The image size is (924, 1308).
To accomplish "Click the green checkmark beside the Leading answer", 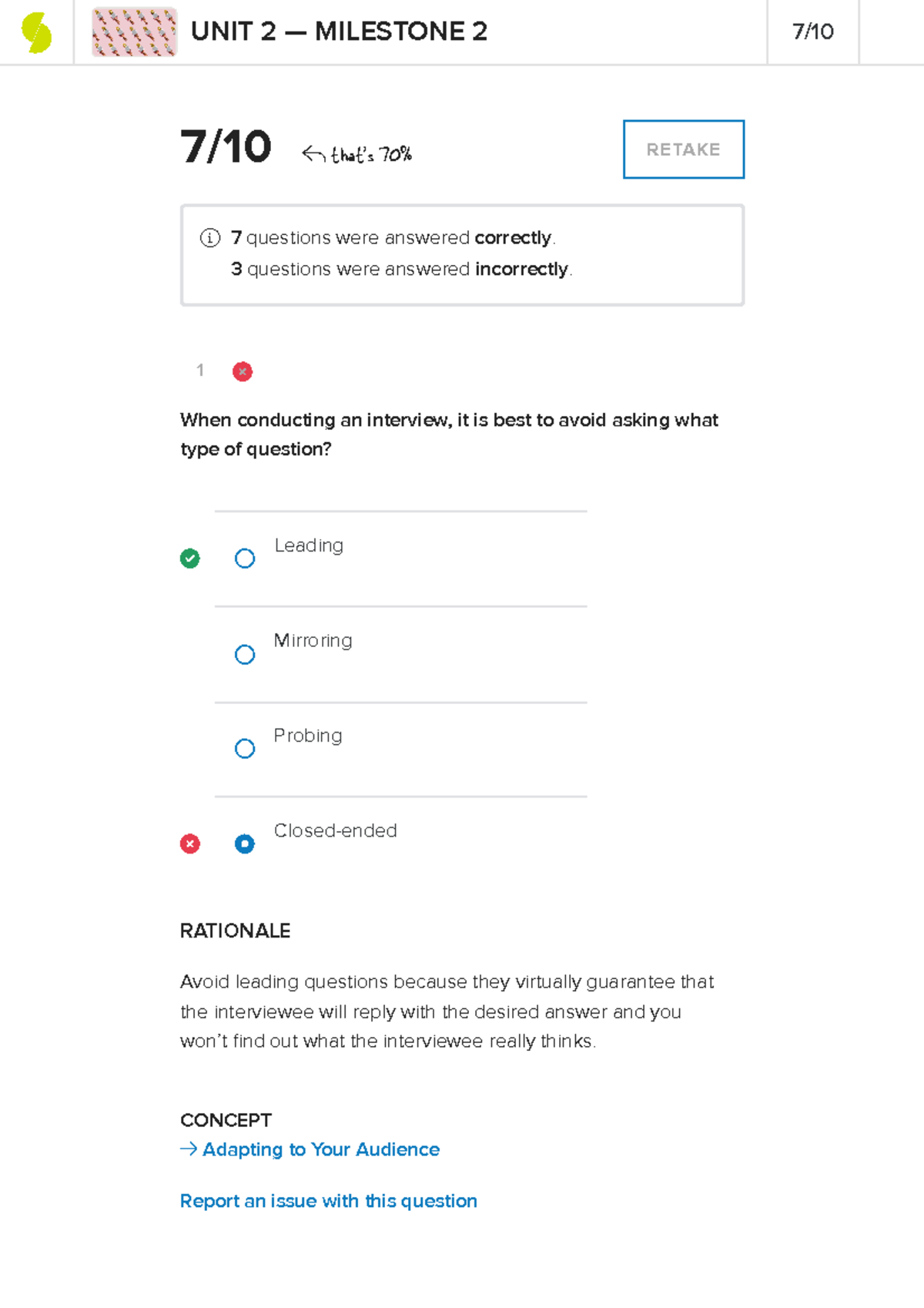I will pyautogui.click(x=189, y=557).
